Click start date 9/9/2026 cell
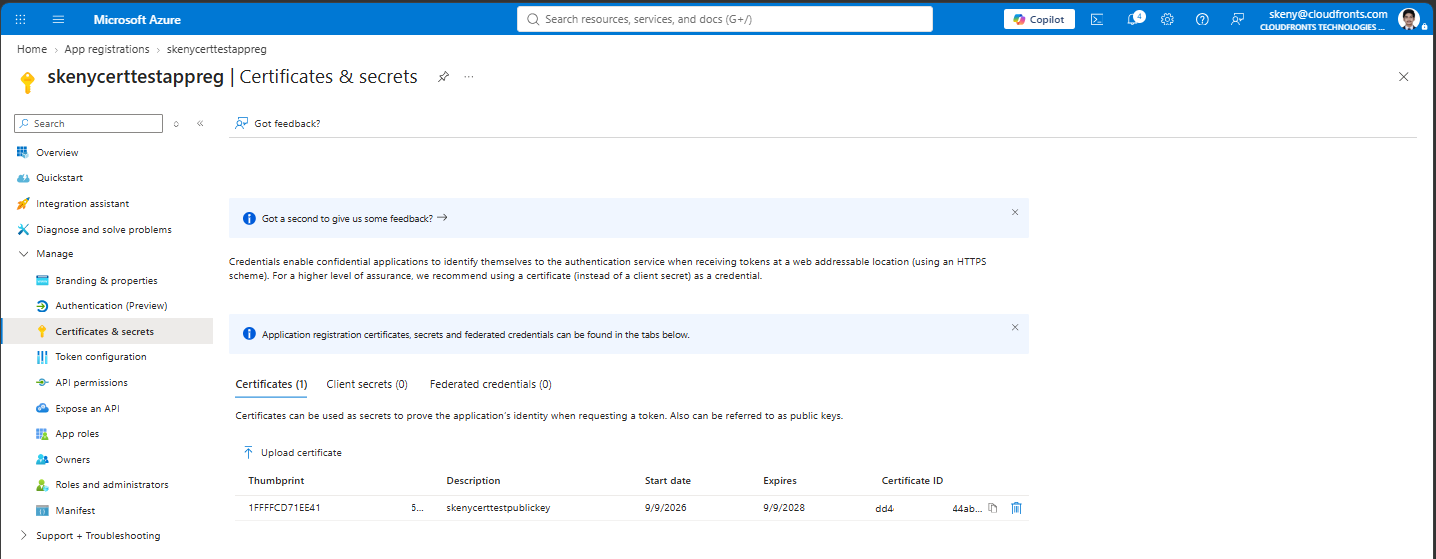Image resolution: width=1436 pixels, height=559 pixels. pyautogui.click(x=667, y=508)
